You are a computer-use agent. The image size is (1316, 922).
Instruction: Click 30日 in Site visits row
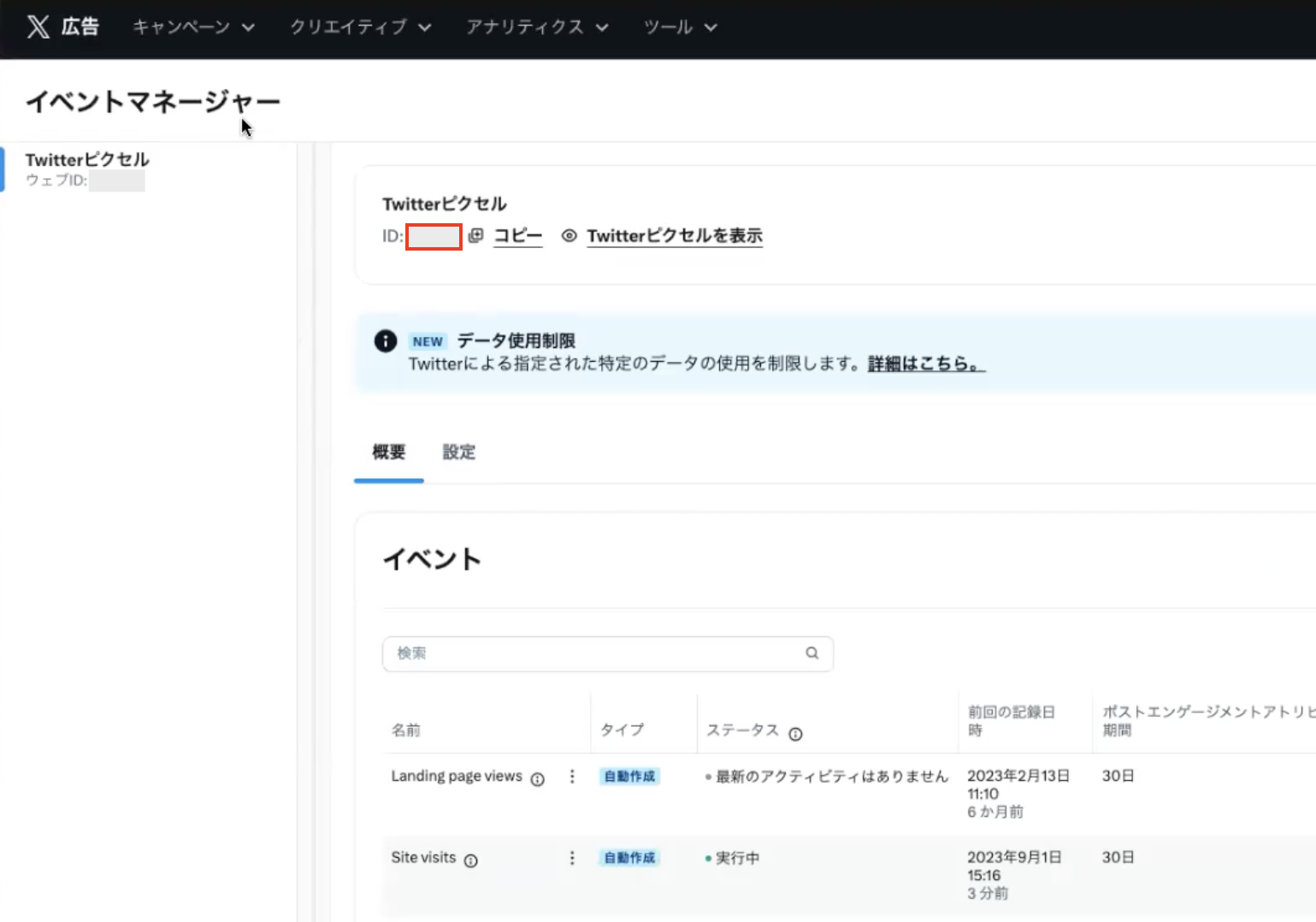(x=1118, y=857)
